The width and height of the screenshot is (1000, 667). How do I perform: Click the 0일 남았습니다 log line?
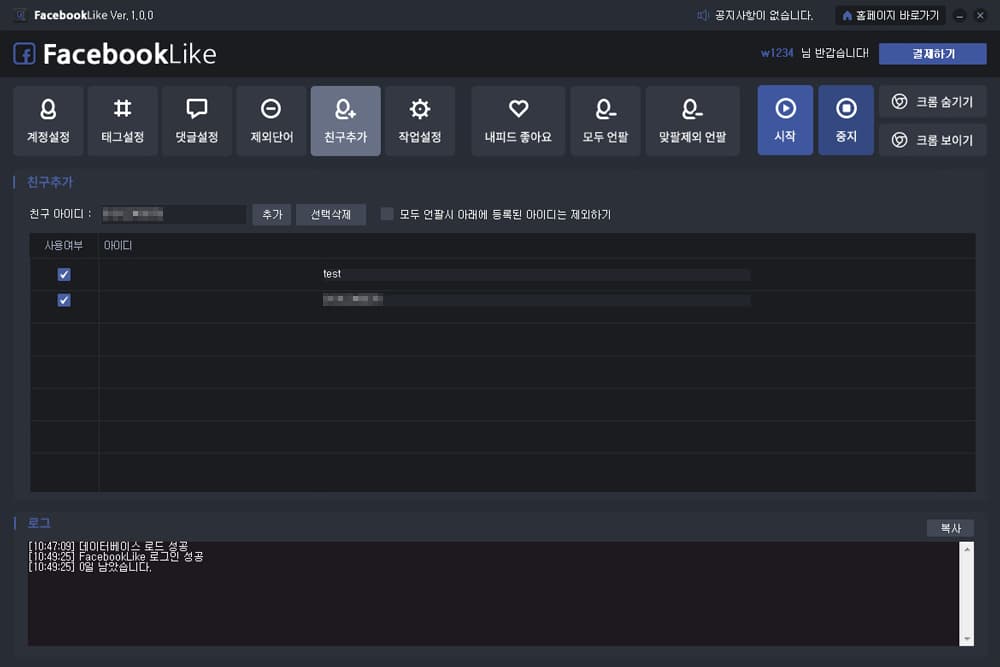tap(90, 567)
